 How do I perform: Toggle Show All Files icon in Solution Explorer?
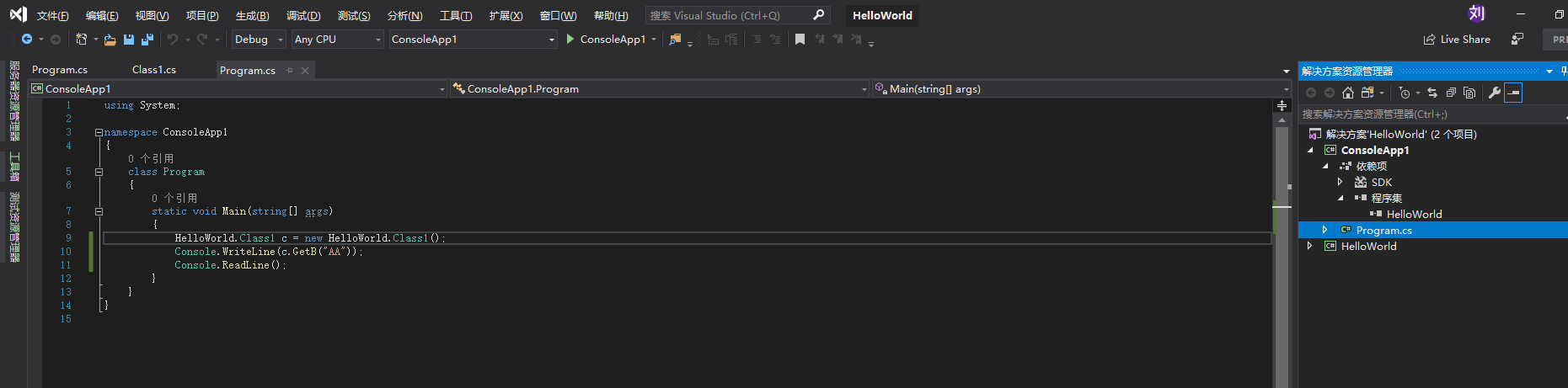(x=1469, y=93)
